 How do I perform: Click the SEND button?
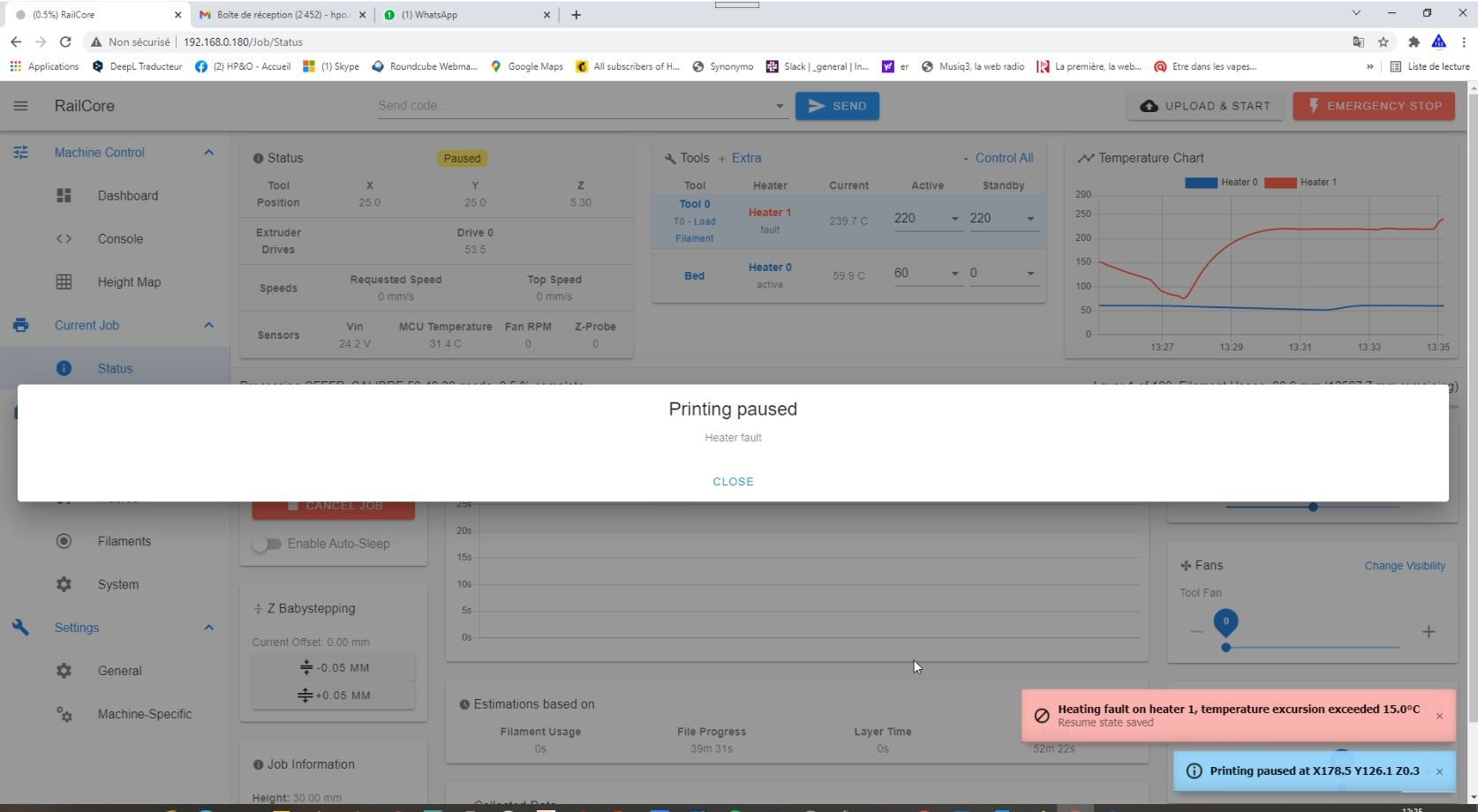[x=837, y=106]
